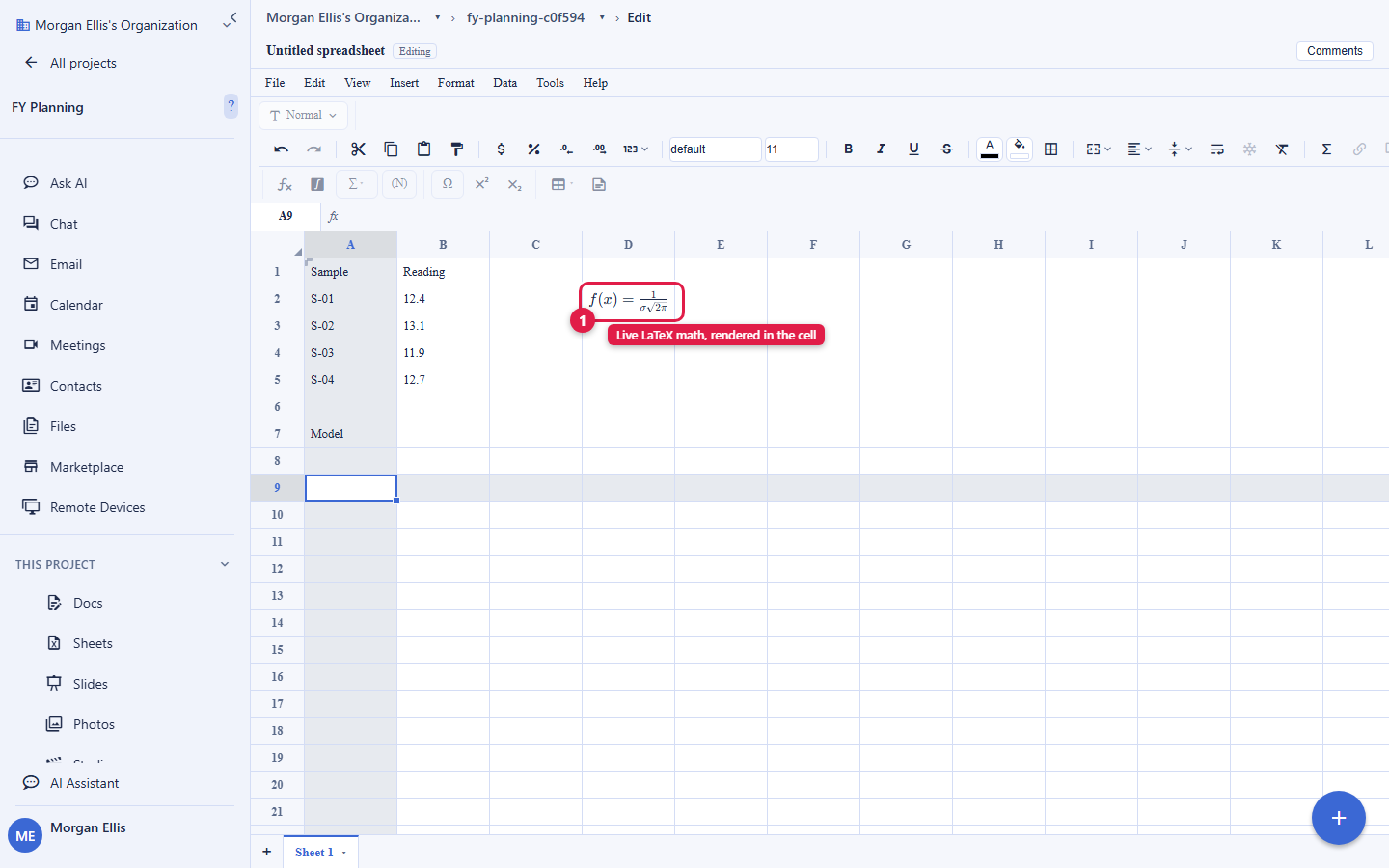The height and width of the screenshot is (868, 1389).
Task: Click the sum sigma toolbar icon
Action: pos(1326,149)
